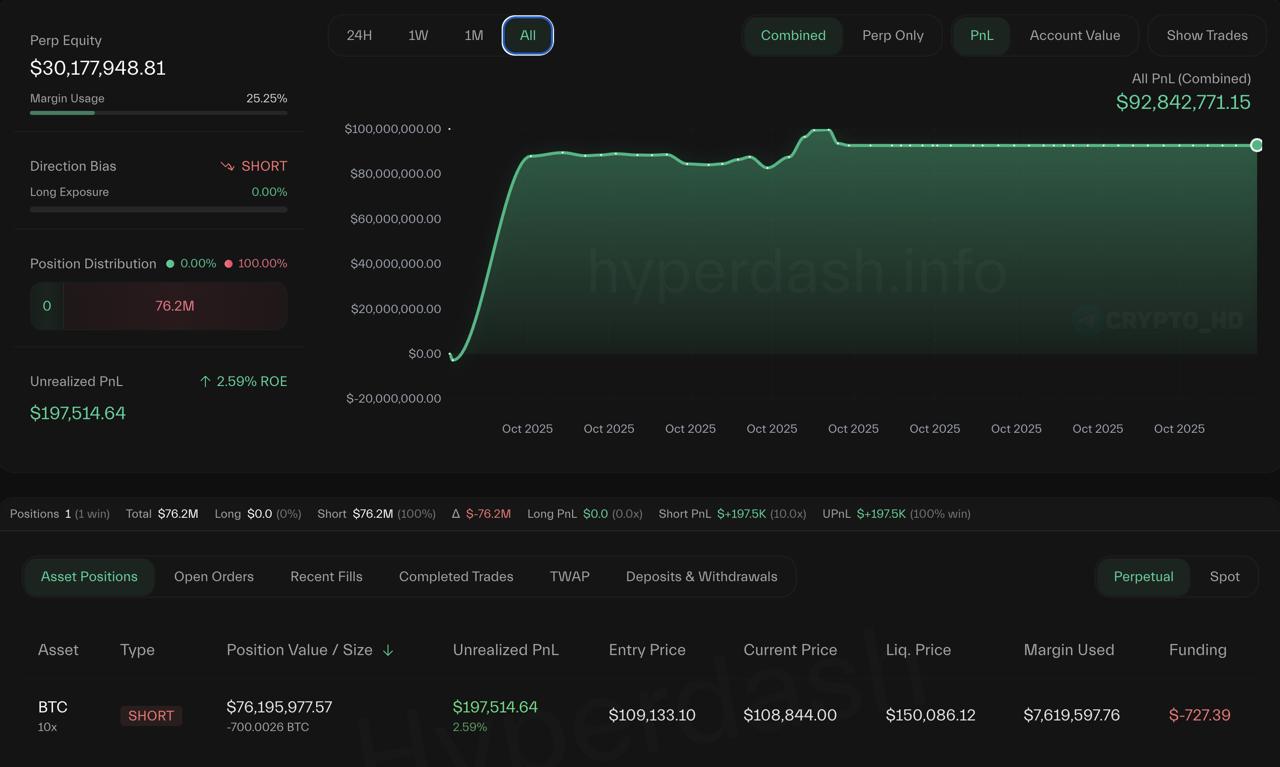Choose the 1M time range
The width and height of the screenshot is (1280, 767).
click(x=474, y=35)
